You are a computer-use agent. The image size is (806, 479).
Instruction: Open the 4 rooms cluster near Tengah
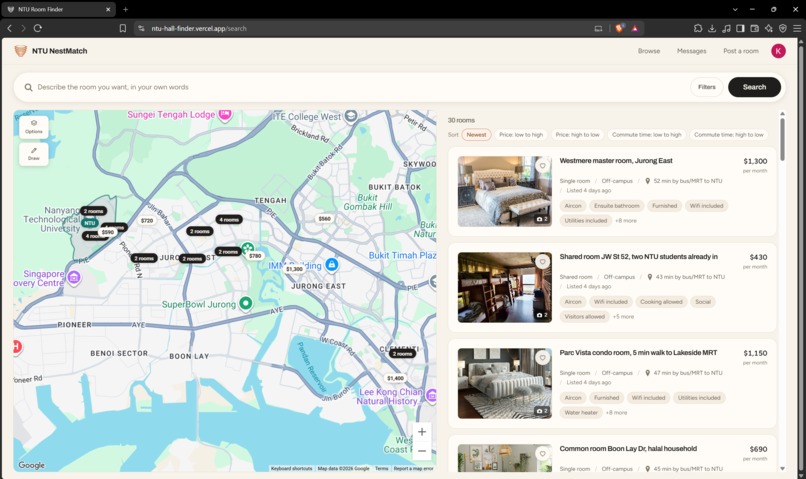pyautogui.click(x=229, y=219)
